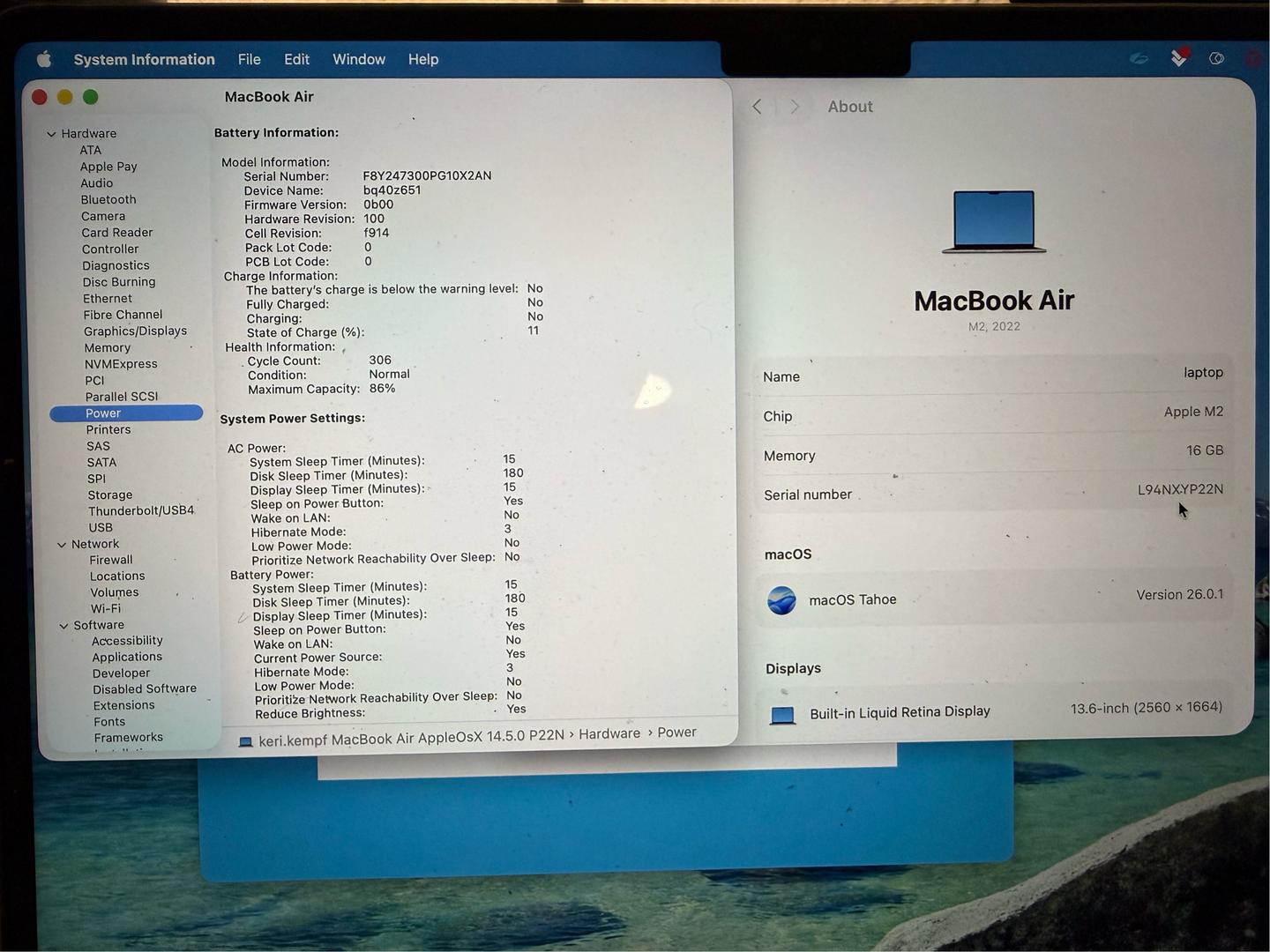The width and height of the screenshot is (1270, 952).
Task: Collapse the Hardware section in sidebar
Action: pyautogui.click(x=51, y=134)
